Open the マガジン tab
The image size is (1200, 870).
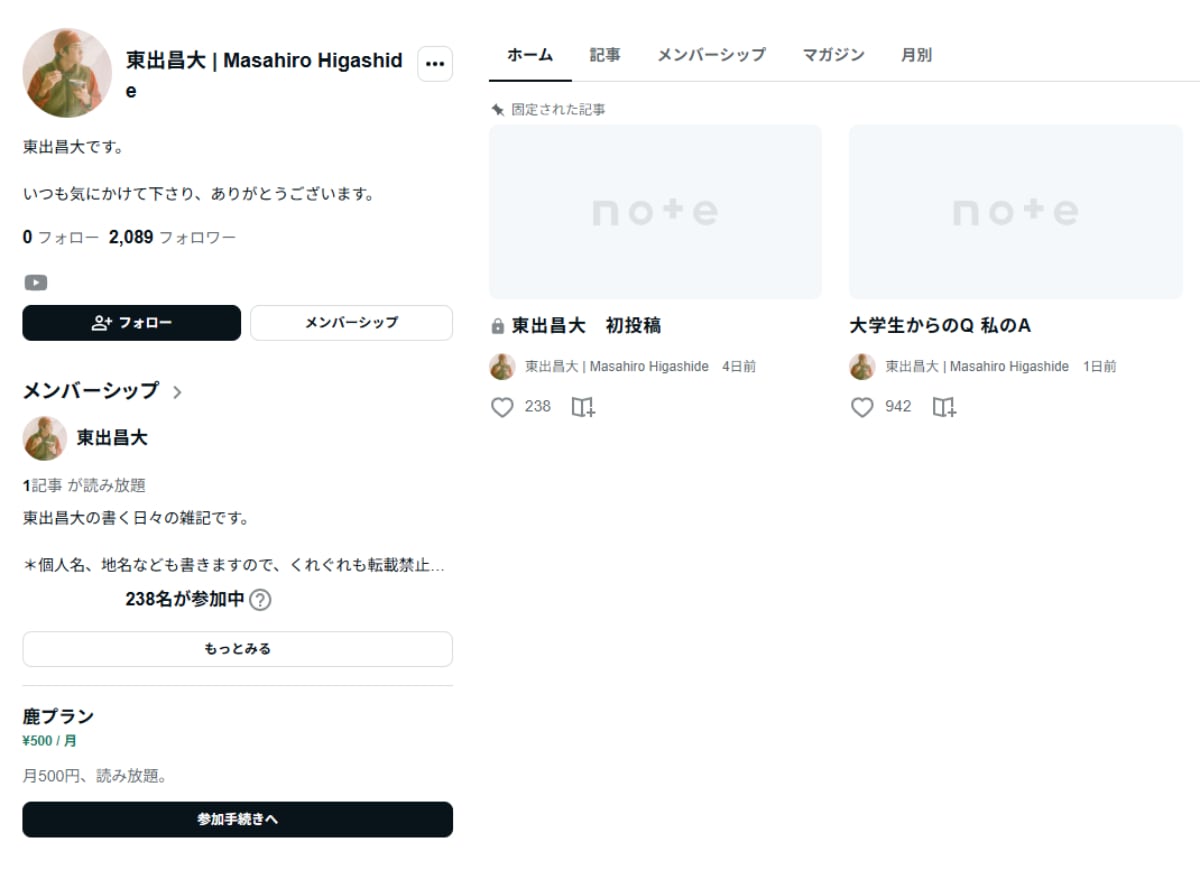point(833,55)
